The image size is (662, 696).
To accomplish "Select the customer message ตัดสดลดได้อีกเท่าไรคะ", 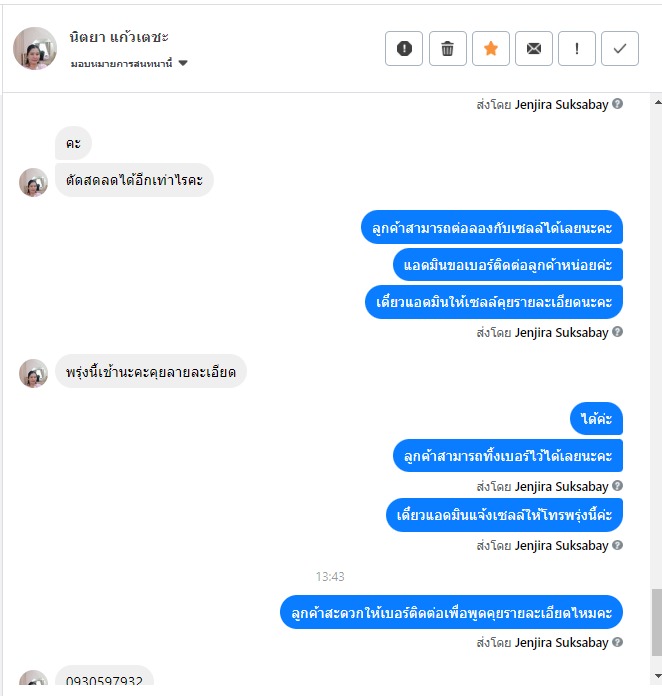I will click(x=134, y=180).
